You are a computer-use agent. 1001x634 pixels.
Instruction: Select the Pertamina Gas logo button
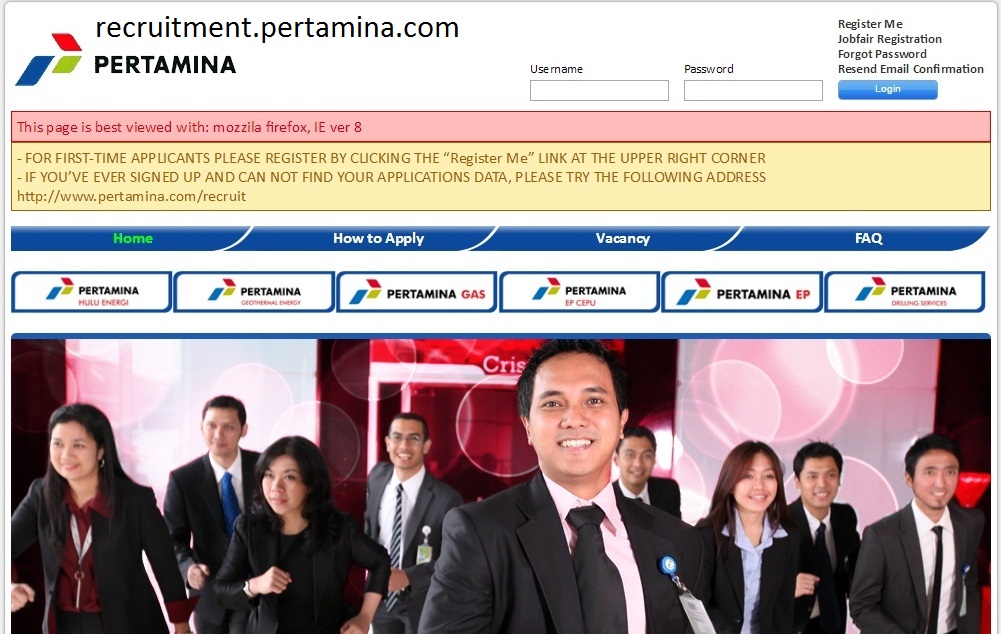417,292
